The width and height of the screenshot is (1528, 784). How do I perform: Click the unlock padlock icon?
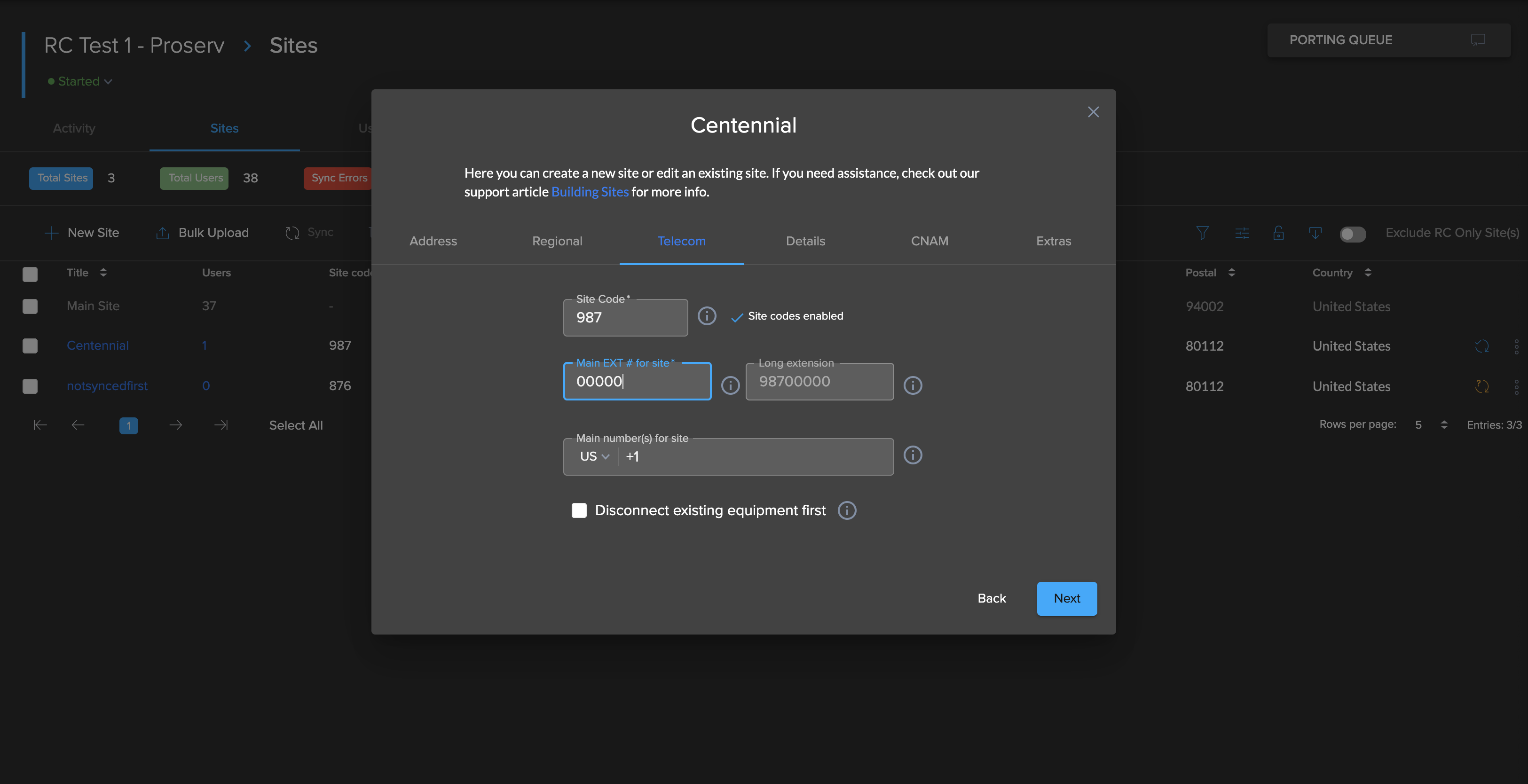pyautogui.click(x=1279, y=233)
